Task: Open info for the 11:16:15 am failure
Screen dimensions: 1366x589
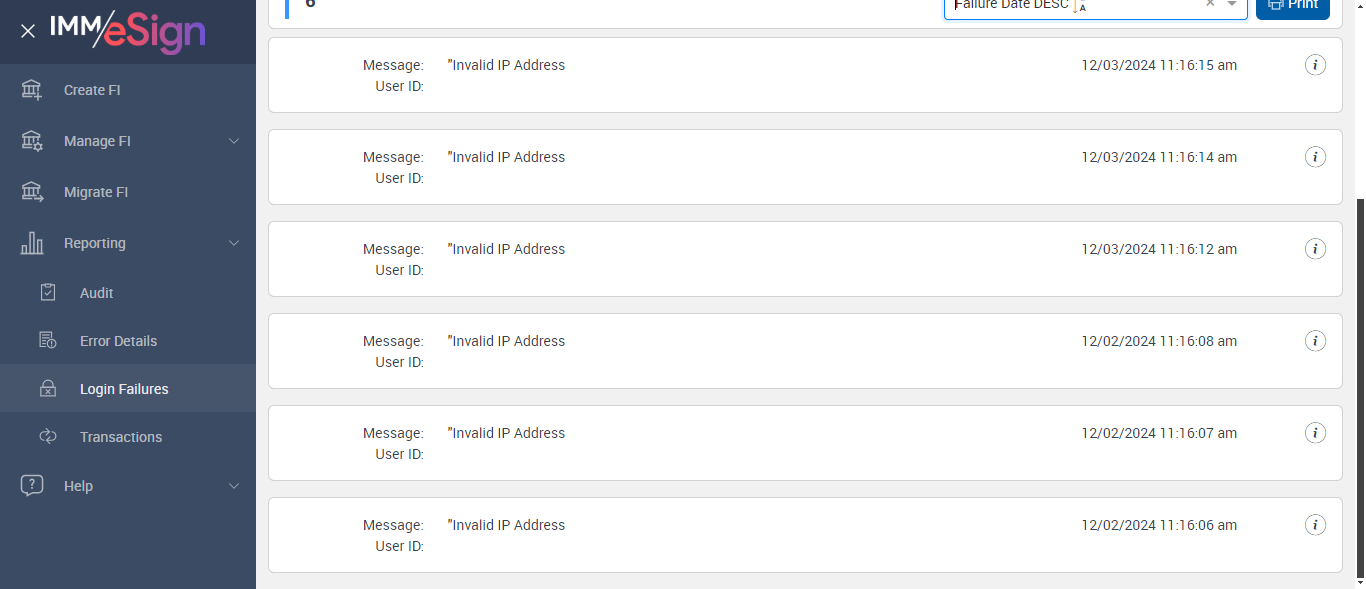Action: [x=1316, y=65]
